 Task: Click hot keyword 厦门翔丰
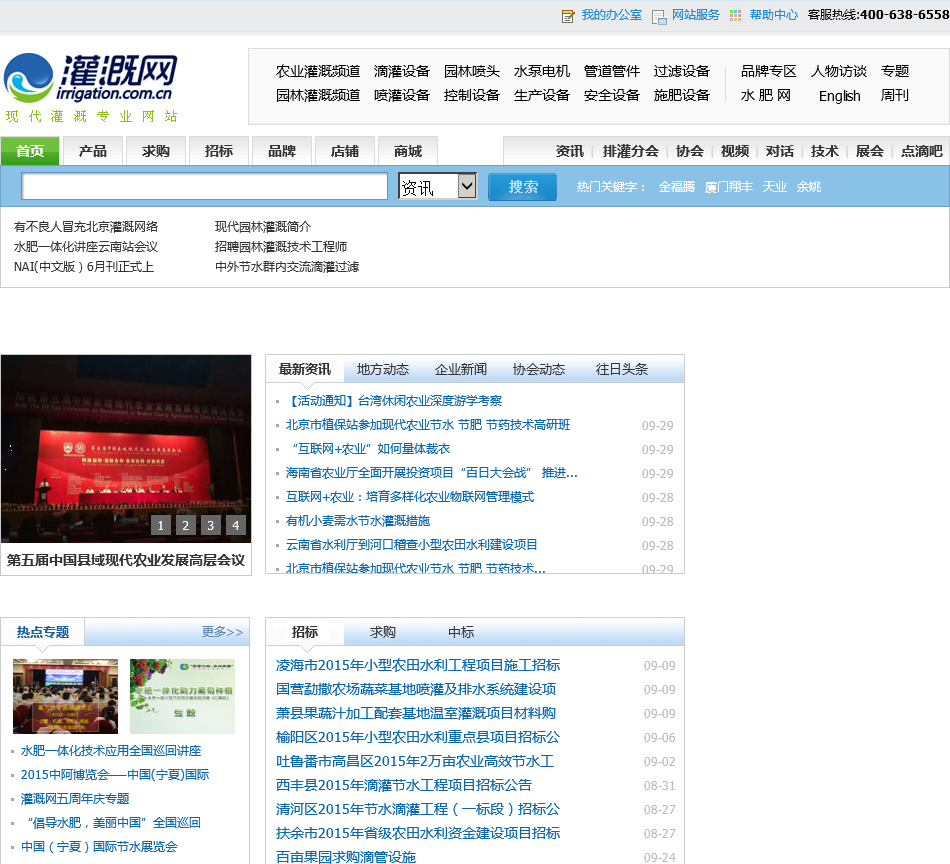[x=728, y=187]
